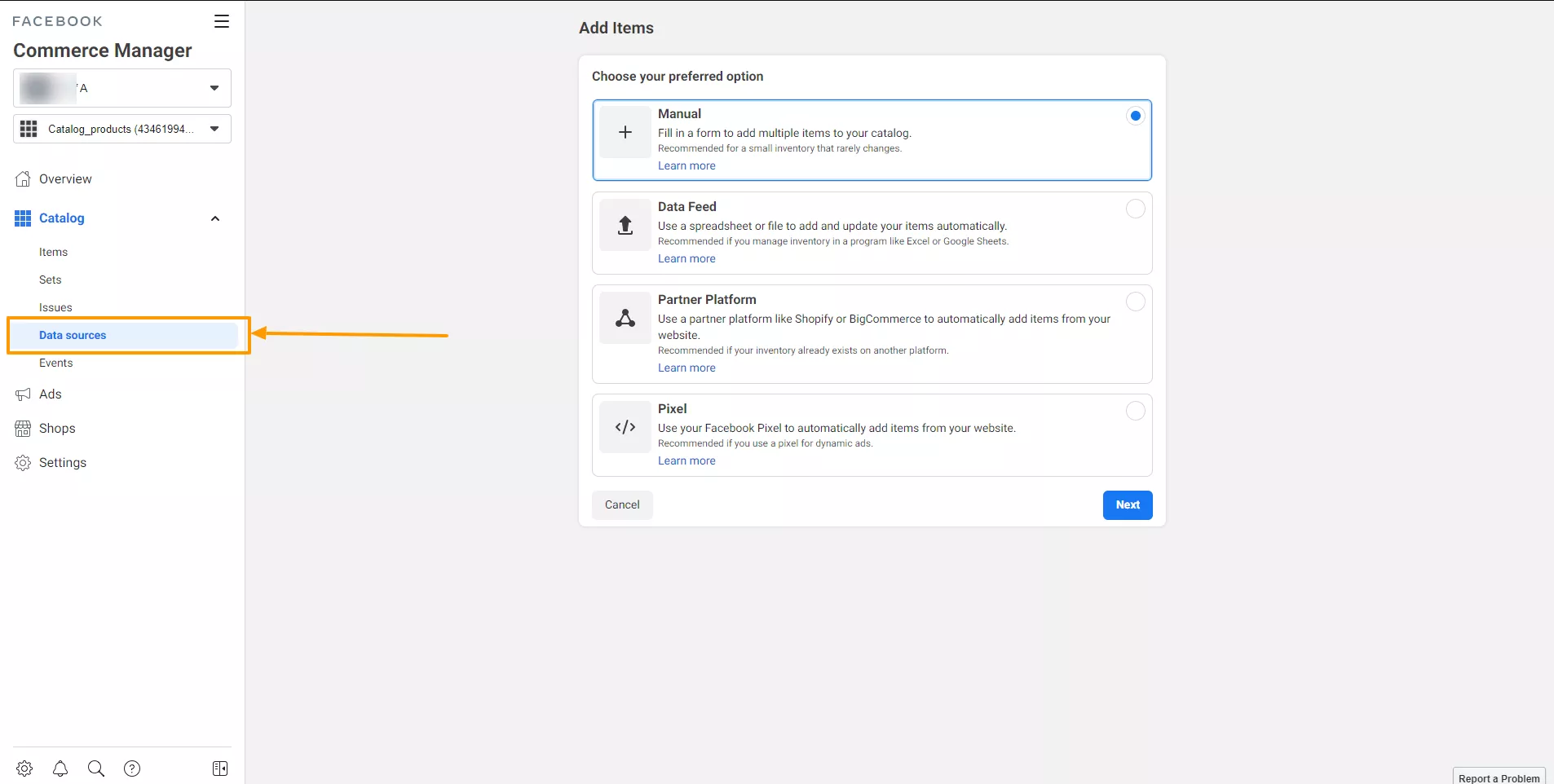Select the Manual radio button
Image resolution: width=1554 pixels, height=784 pixels.
(x=1135, y=116)
